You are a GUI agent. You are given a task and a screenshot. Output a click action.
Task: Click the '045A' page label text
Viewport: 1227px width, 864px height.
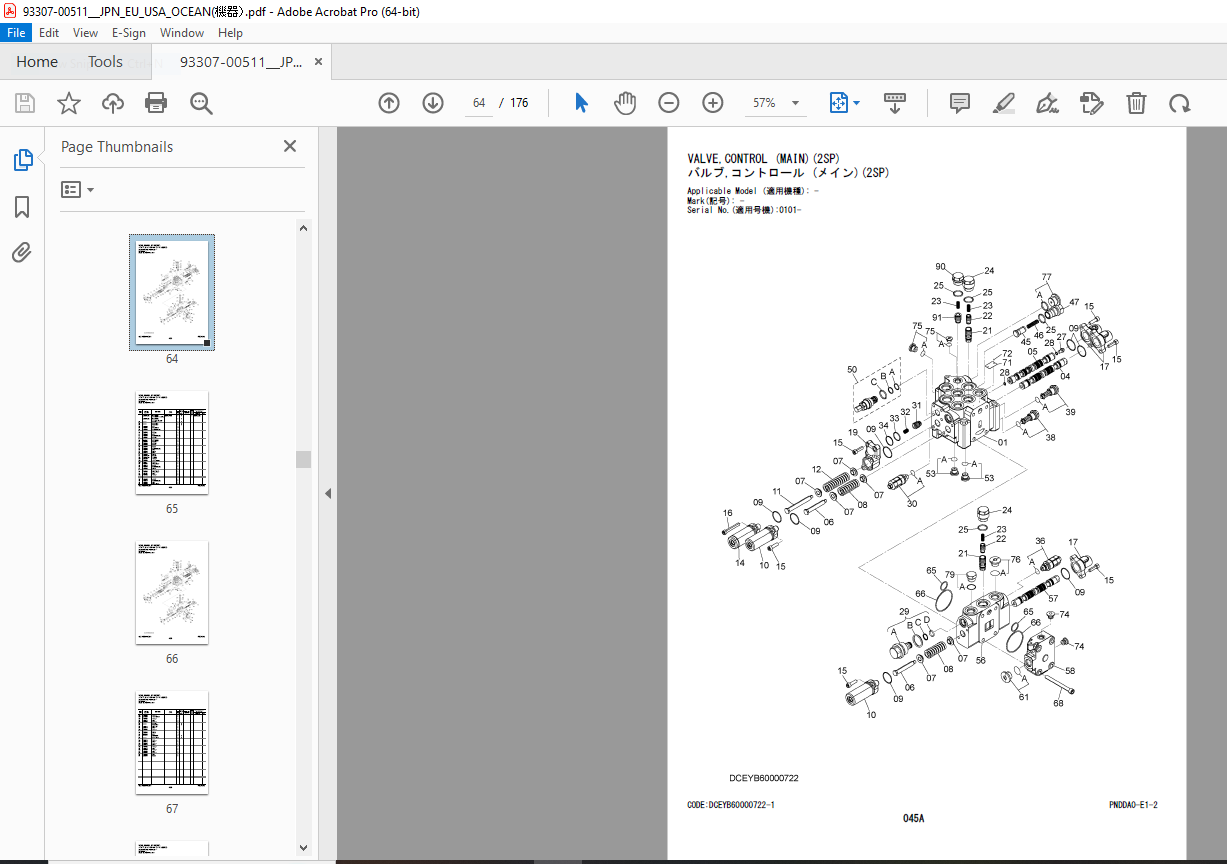coord(913,818)
